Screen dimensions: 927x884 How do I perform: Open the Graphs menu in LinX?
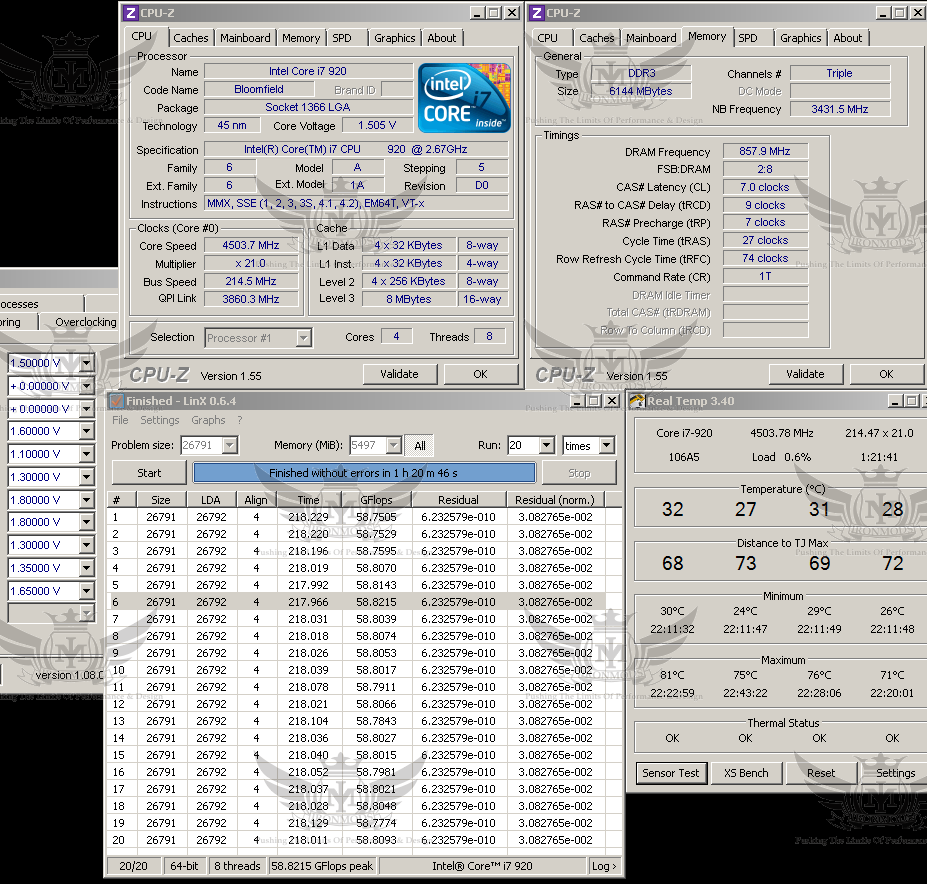coord(208,420)
